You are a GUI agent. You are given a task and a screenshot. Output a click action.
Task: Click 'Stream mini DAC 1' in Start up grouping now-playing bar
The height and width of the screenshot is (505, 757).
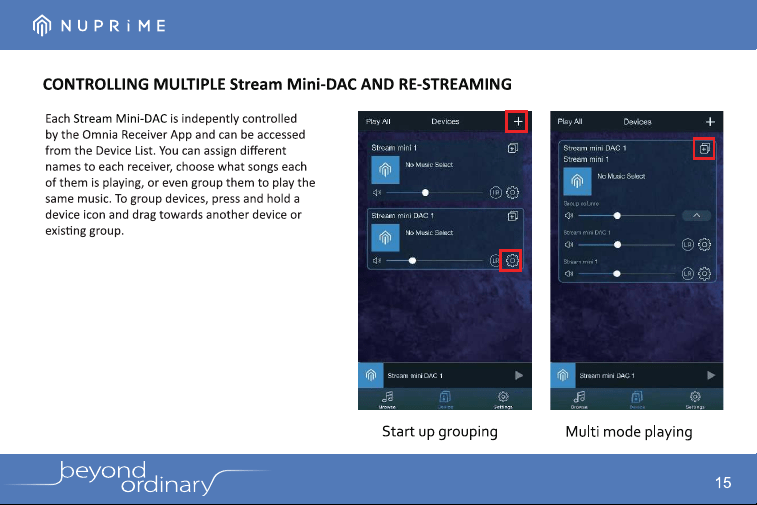click(x=415, y=376)
